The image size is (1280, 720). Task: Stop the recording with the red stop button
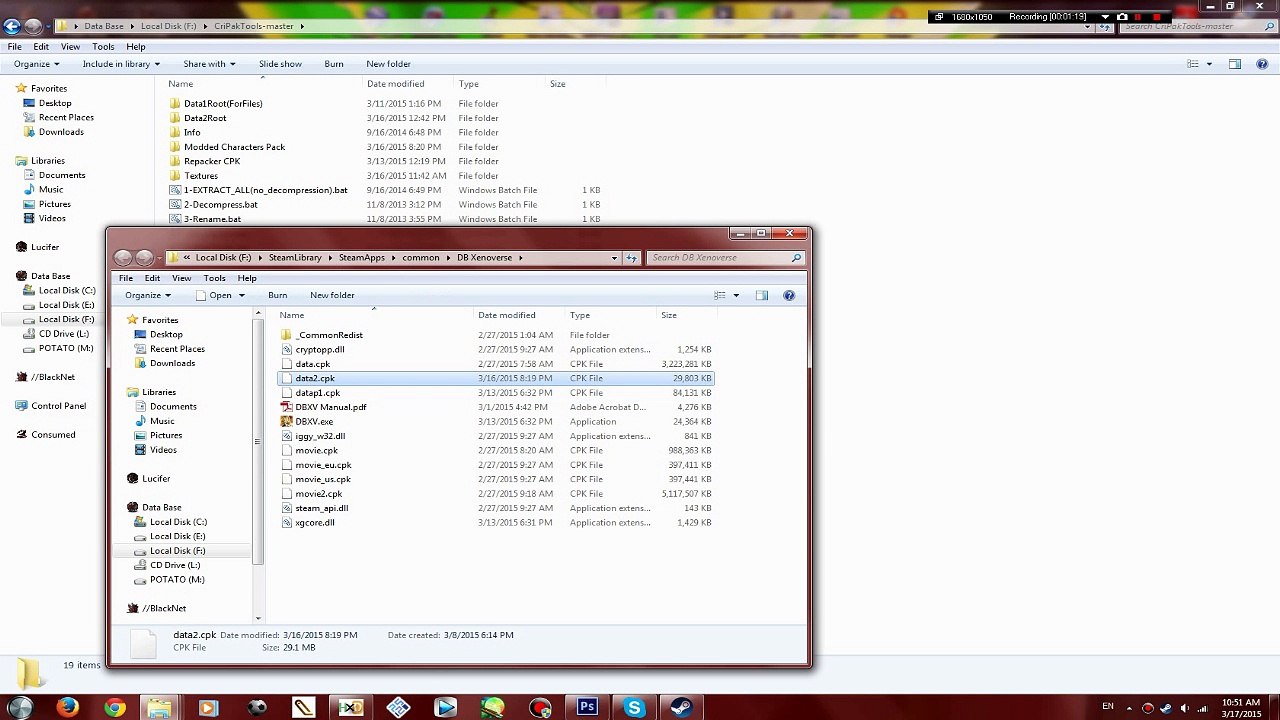point(1157,17)
